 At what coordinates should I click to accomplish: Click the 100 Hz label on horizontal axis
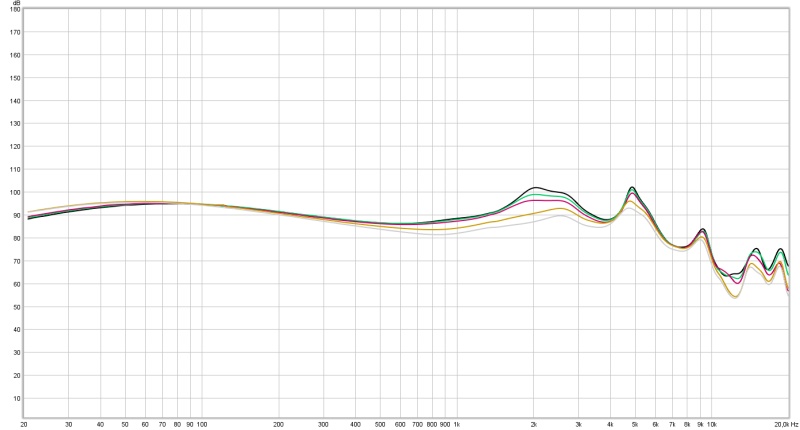point(201,424)
